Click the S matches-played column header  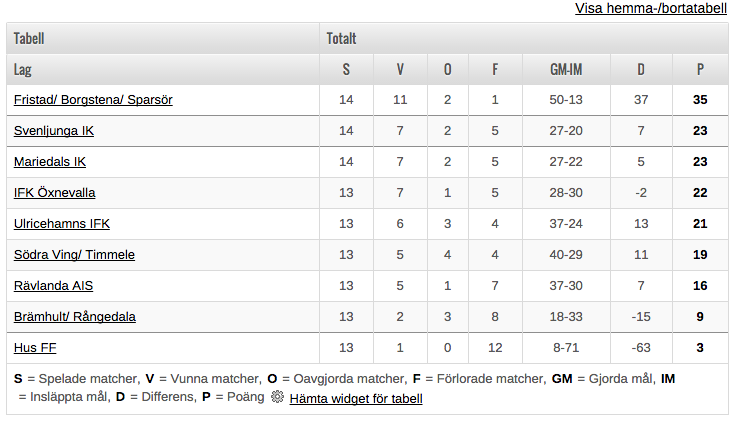[x=346, y=69]
